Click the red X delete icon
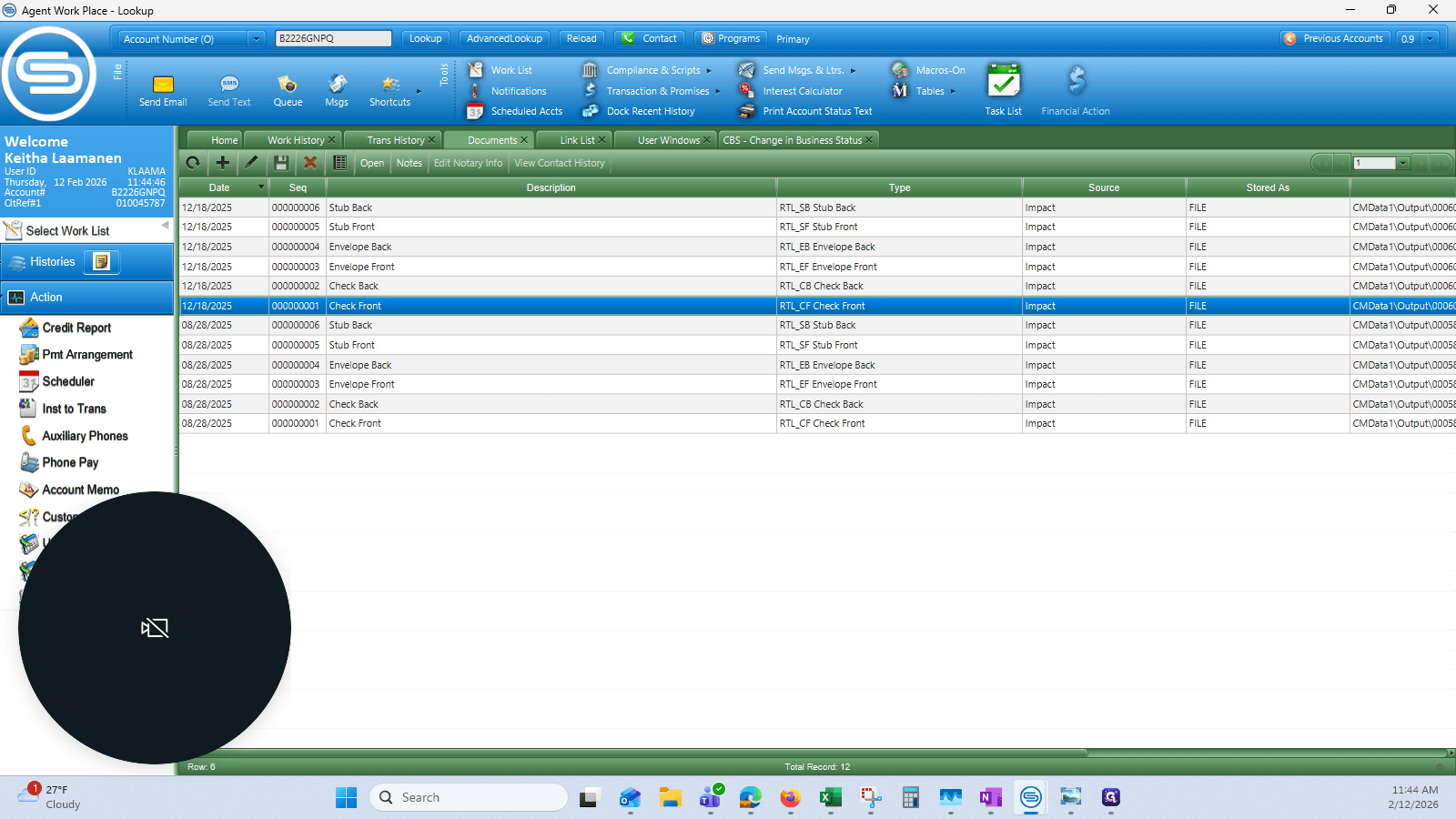 tap(310, 163)
